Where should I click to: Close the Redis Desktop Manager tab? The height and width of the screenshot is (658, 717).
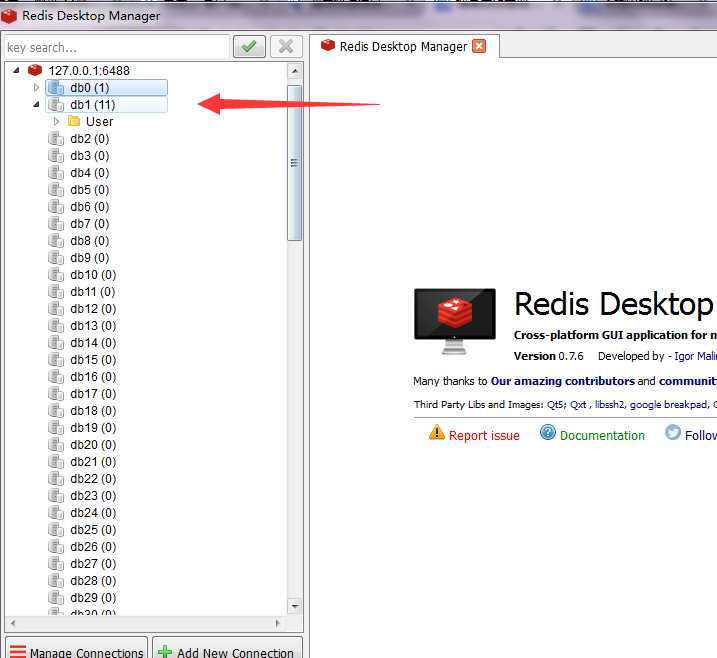coord(479,46)
